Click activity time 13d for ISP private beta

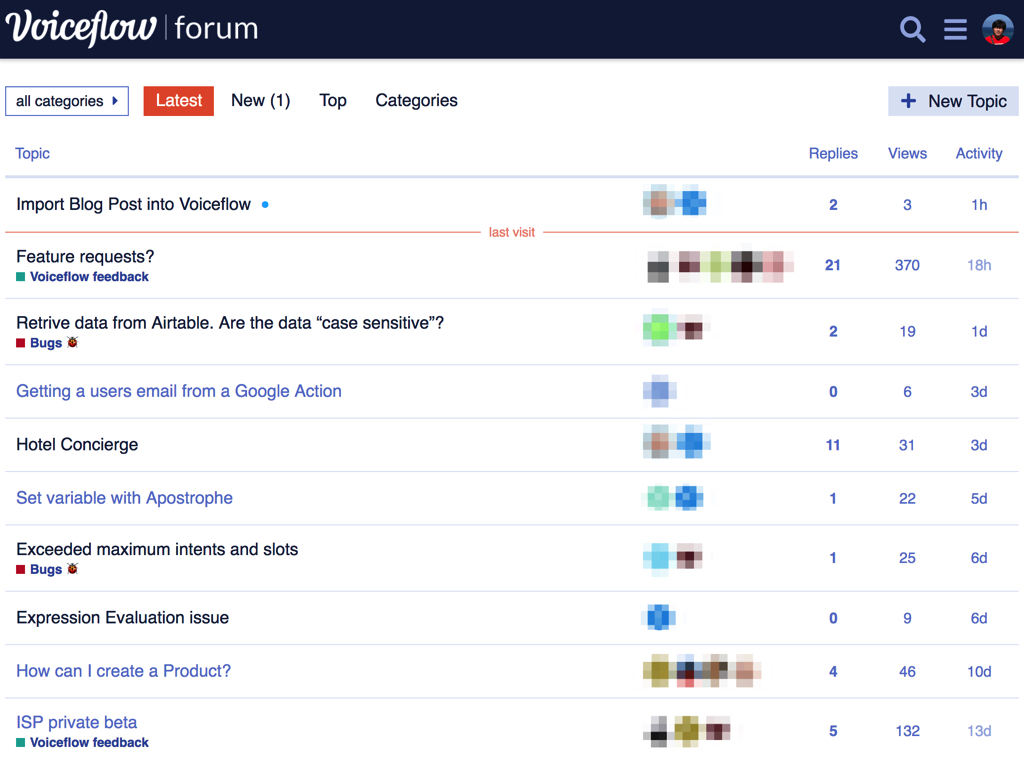(x=979, y=731)
